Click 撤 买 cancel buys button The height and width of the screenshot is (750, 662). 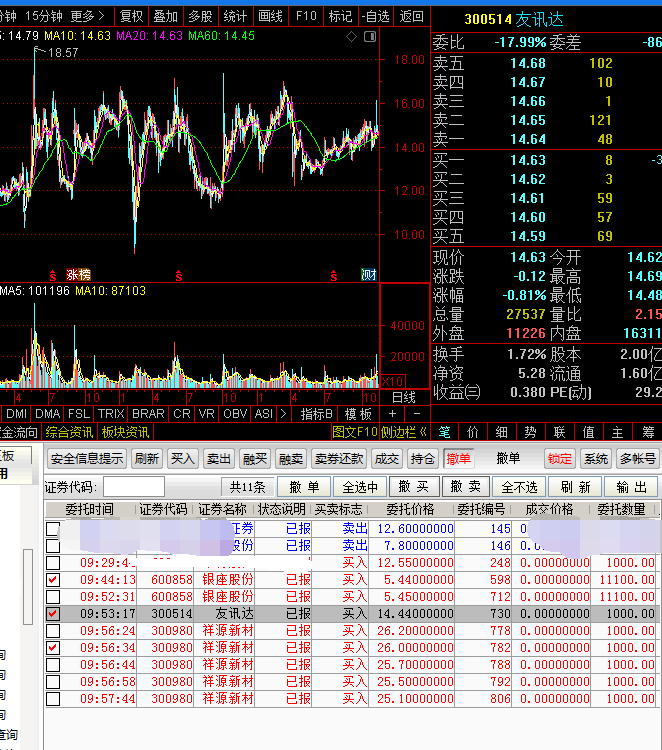pyautogui.click(x=414, y=487)
